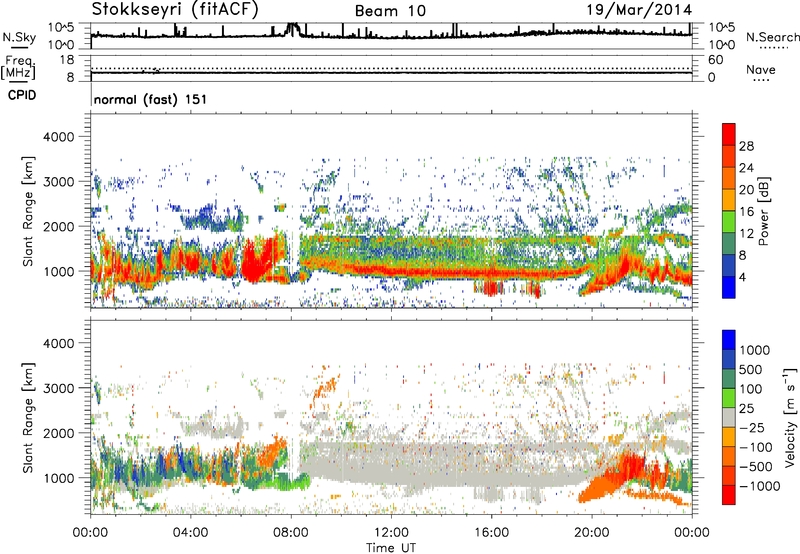800x554 pixels.
Task: Click the 04:00 time tick label
Action: pos(190,533)
